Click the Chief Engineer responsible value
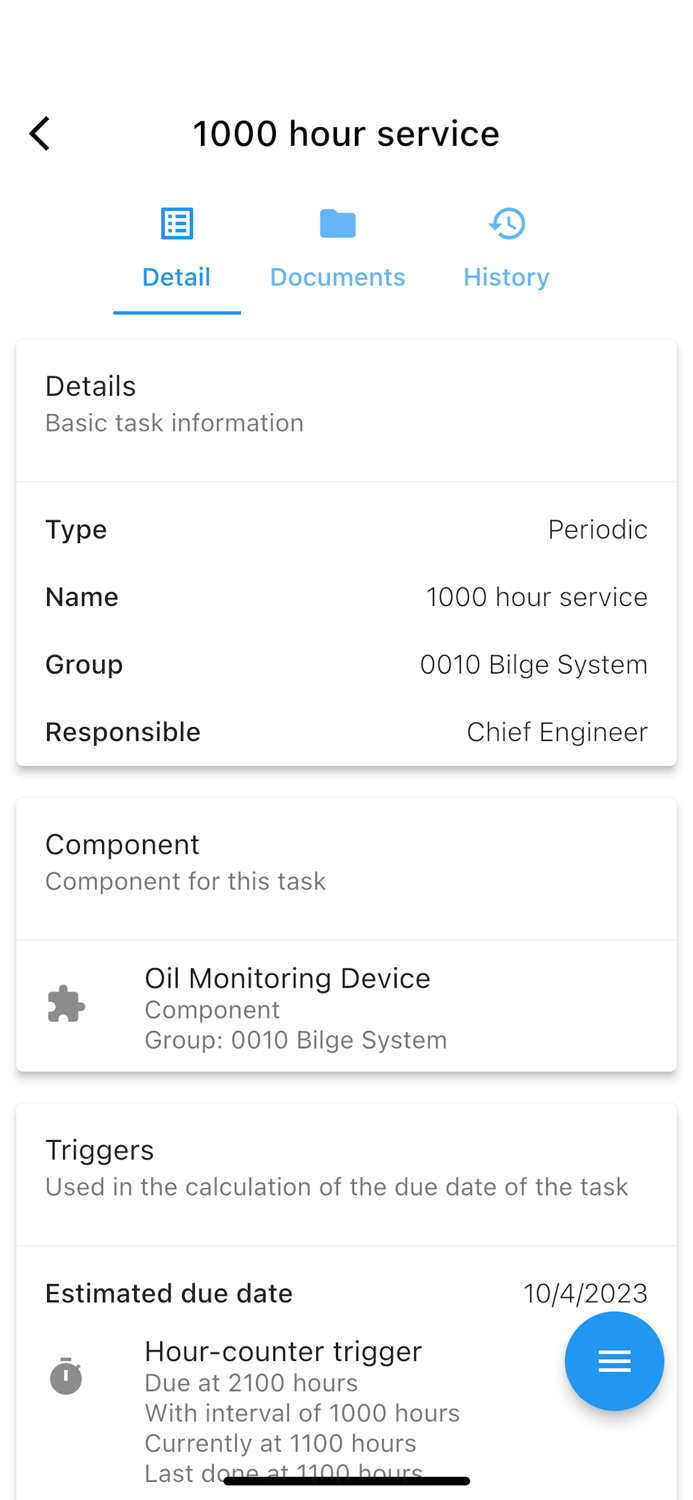The height and width of the screenshot is (1500, 693). click(x=557, y=732)
